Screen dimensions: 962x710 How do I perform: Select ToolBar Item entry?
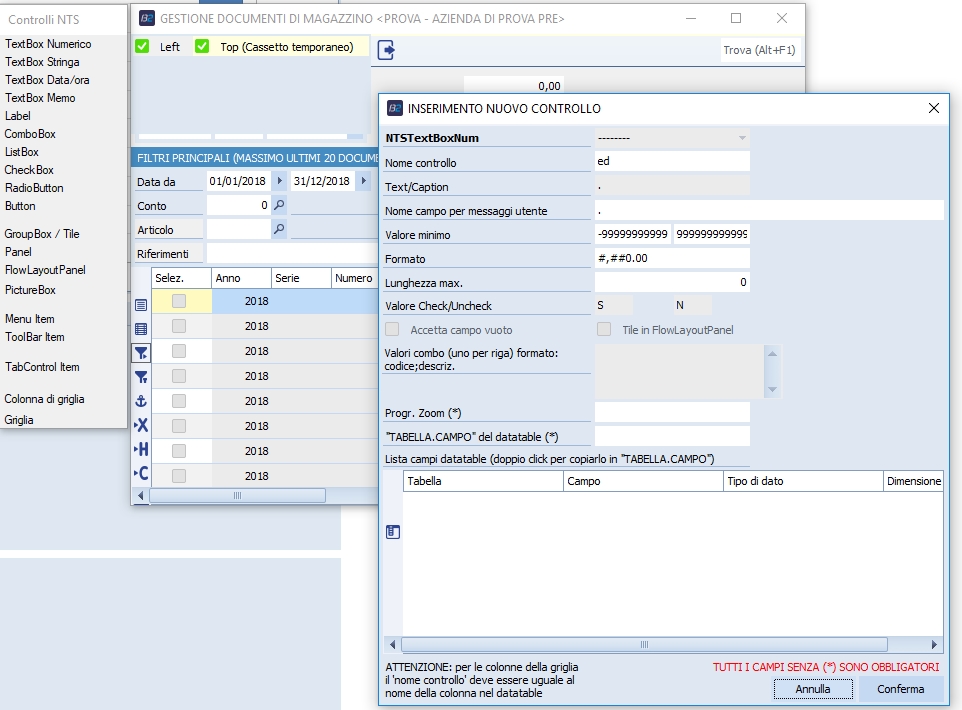(35, 337)
